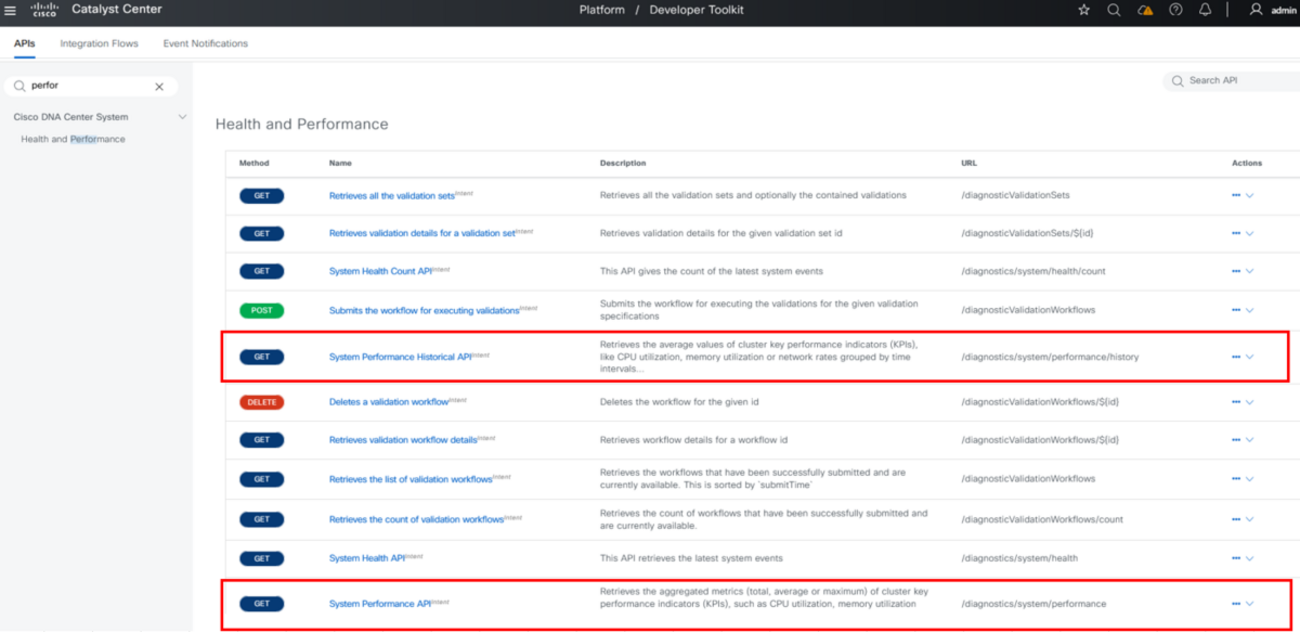The image size is (1300, 632).
Task: Open the hamburger navigation menu
Action: (x=11, y=10)
